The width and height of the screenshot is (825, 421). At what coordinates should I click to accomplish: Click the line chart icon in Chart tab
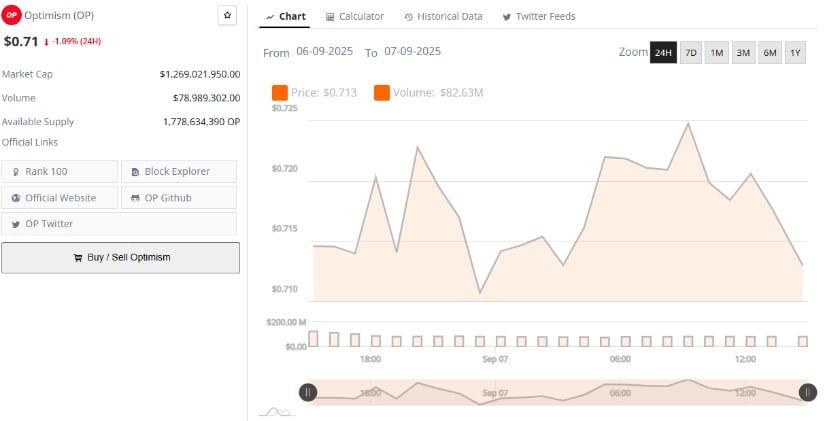[270, 17]
